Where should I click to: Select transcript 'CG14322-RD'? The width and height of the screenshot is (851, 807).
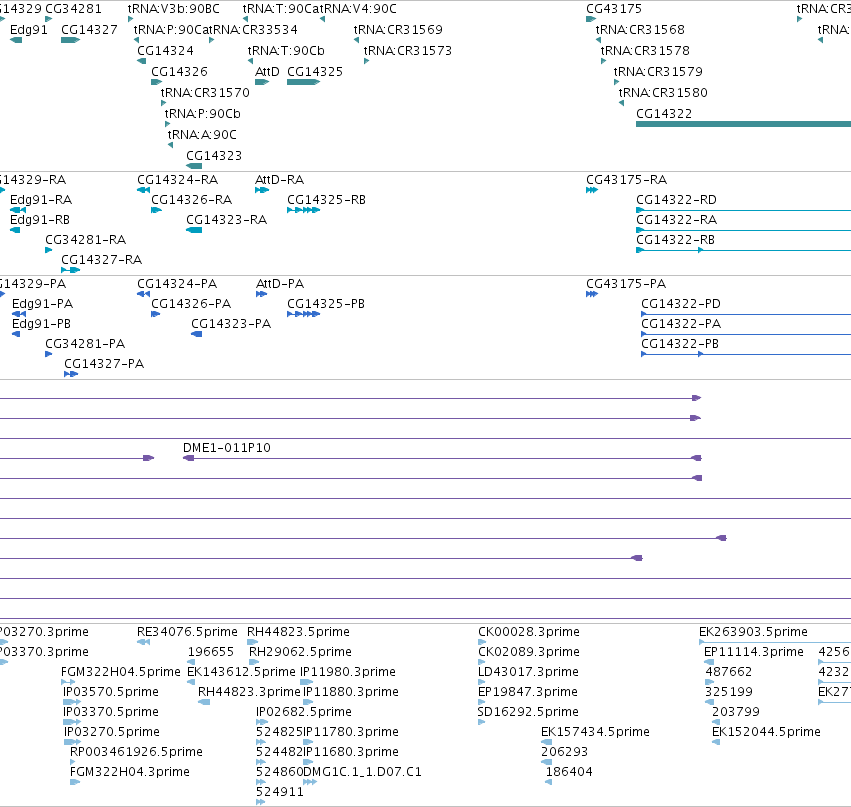[x=676, y=200]
